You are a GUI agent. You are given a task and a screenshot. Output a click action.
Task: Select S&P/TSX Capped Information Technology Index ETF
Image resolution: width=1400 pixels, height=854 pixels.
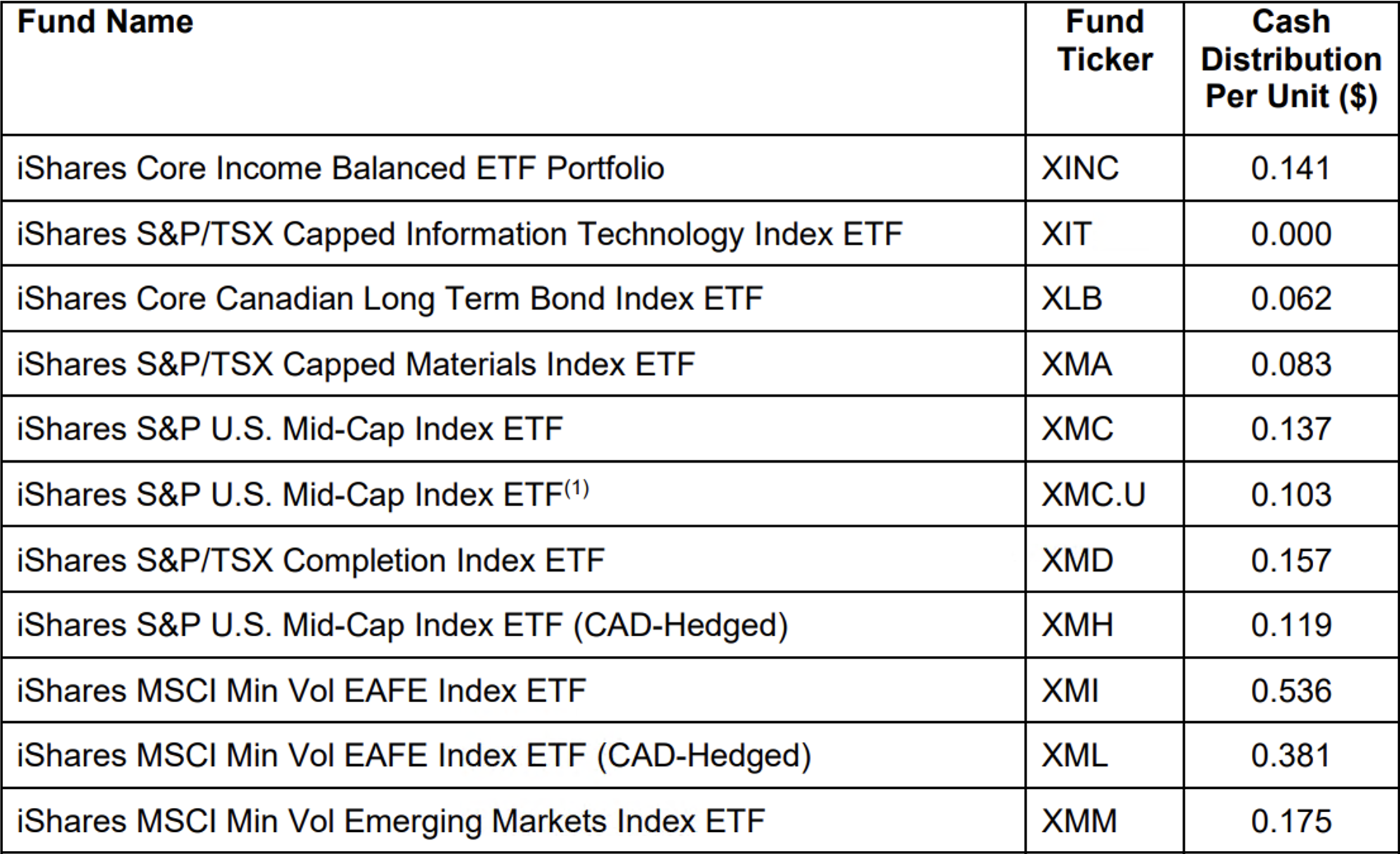(x=460, y=234)
